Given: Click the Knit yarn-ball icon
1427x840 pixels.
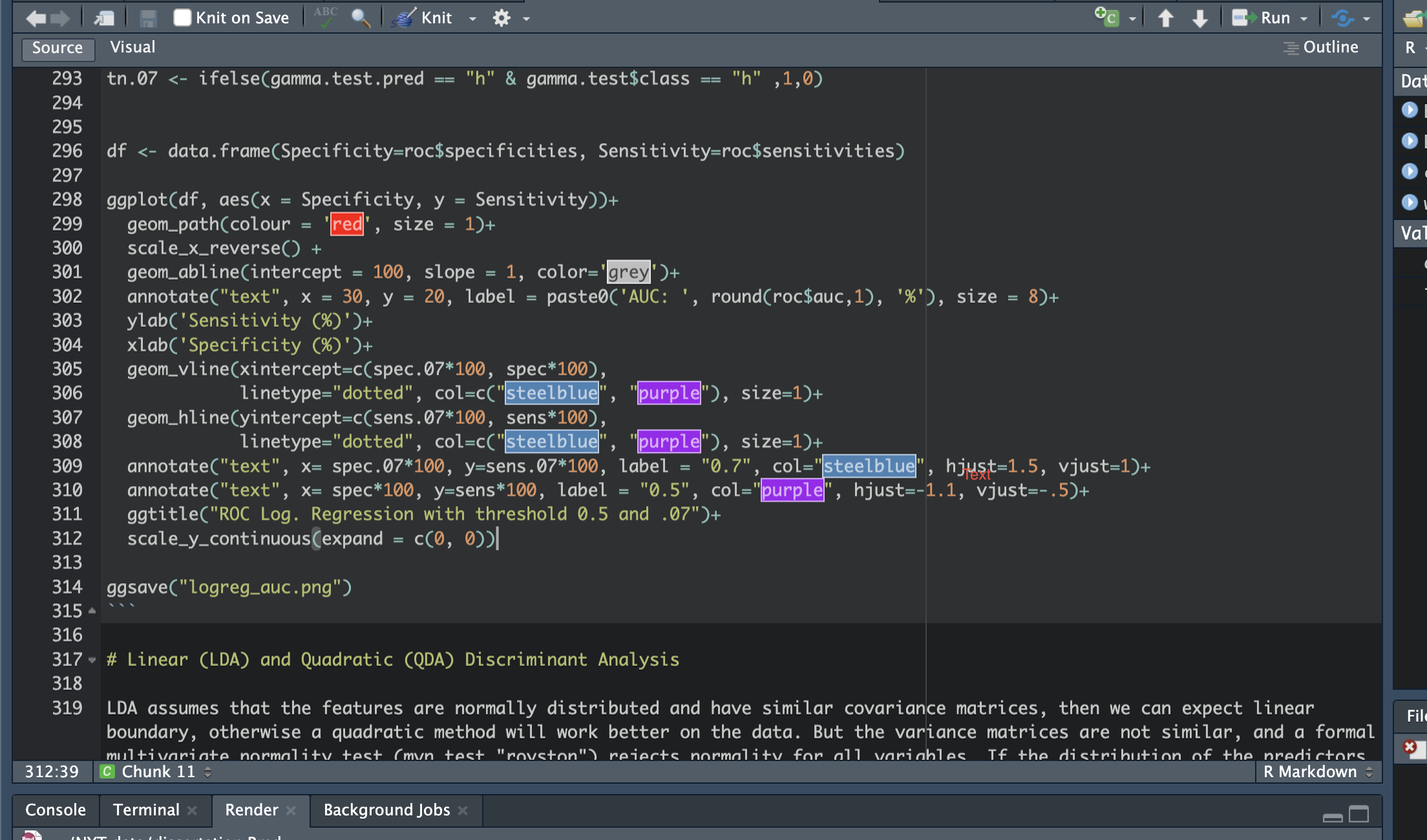Looking at the screenshot, I should [x=403, y=17].
